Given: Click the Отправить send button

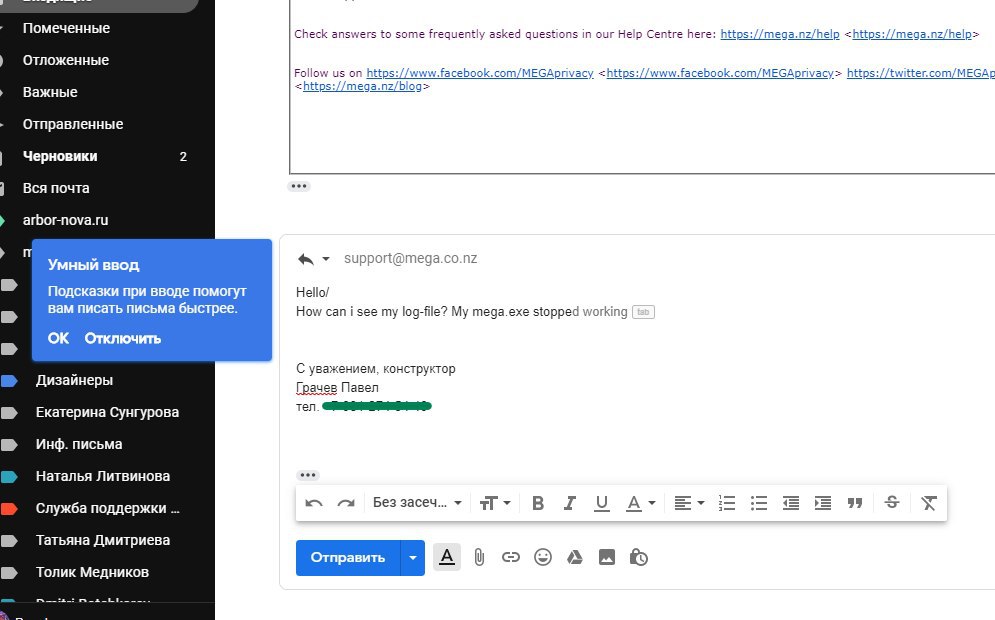Looking at the screenshot, I should 348,558.
